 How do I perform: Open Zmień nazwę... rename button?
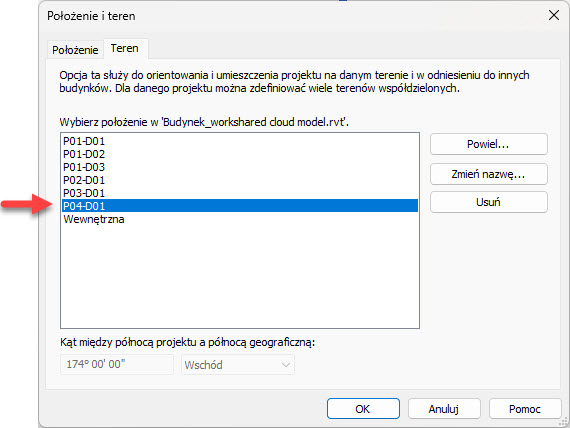pos(489,174)
